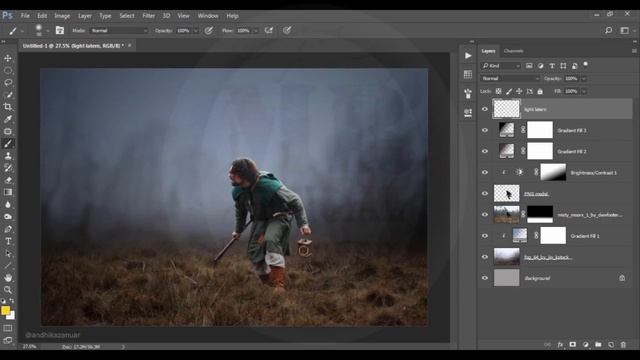Hide the misty moors layer

485,215
